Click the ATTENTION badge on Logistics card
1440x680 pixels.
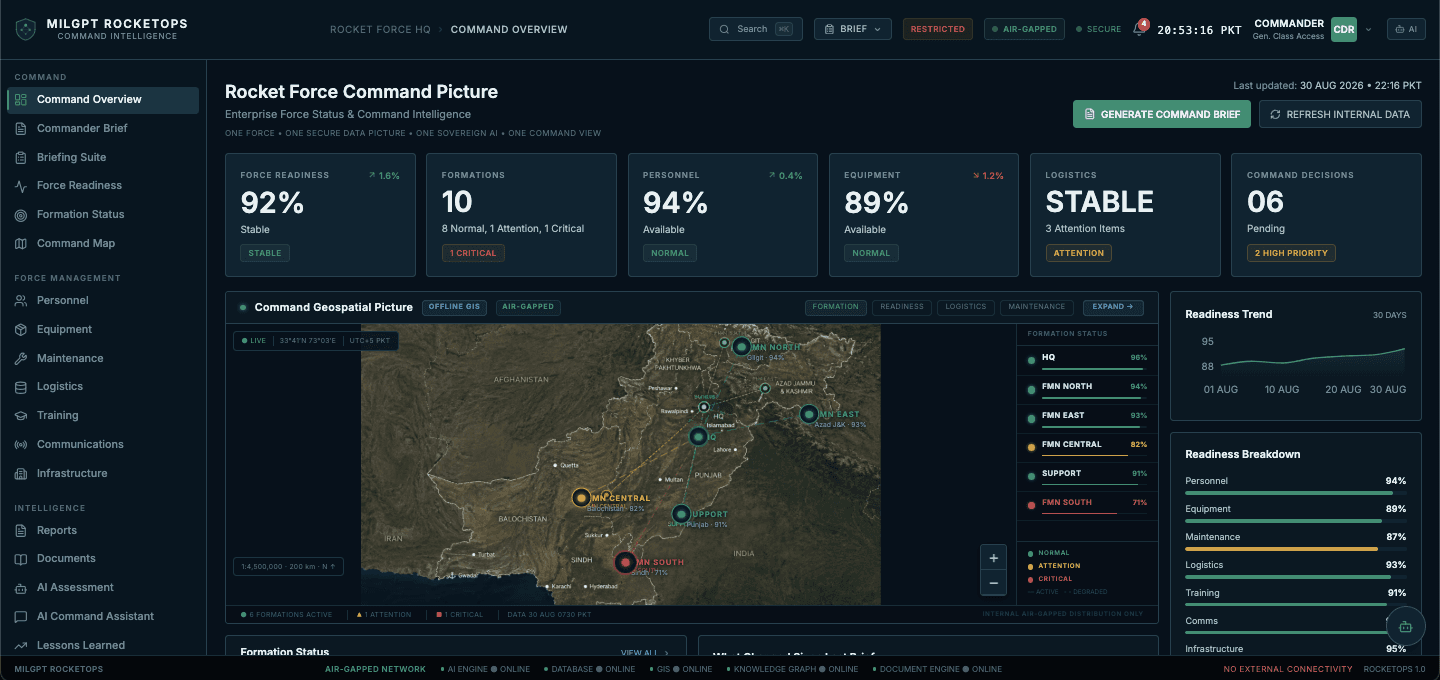(x=1079, y=253)
